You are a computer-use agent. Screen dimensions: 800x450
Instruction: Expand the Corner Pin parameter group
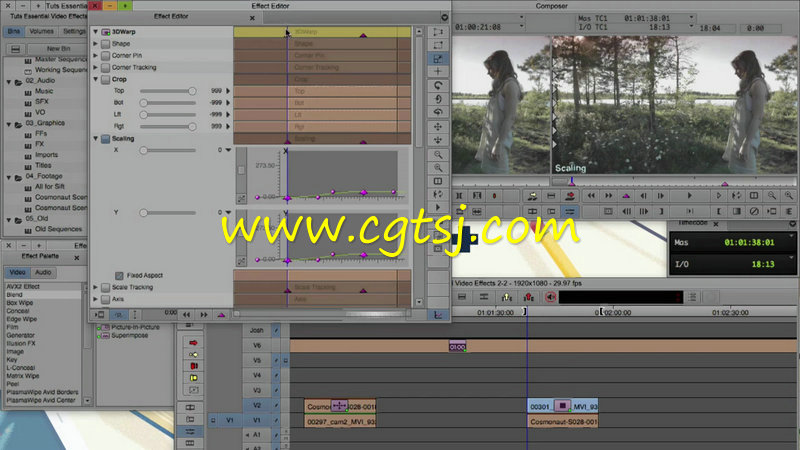click(95, 56)
